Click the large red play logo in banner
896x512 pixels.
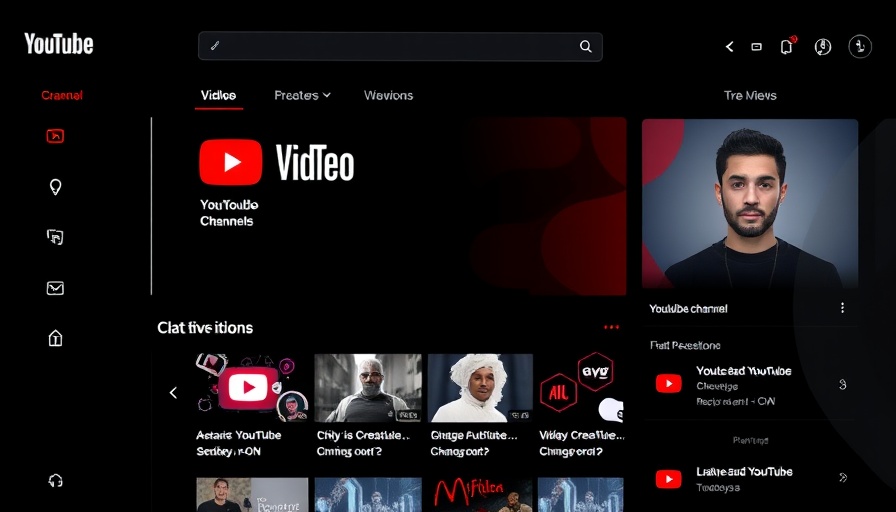(x=231, y=162)
